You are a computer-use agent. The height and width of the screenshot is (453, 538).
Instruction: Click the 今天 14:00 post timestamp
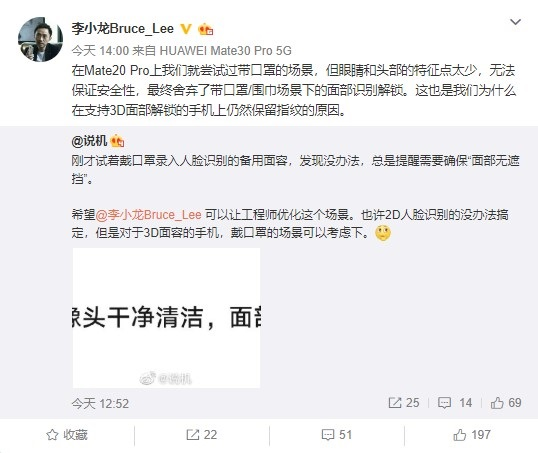tap(100, 51)
